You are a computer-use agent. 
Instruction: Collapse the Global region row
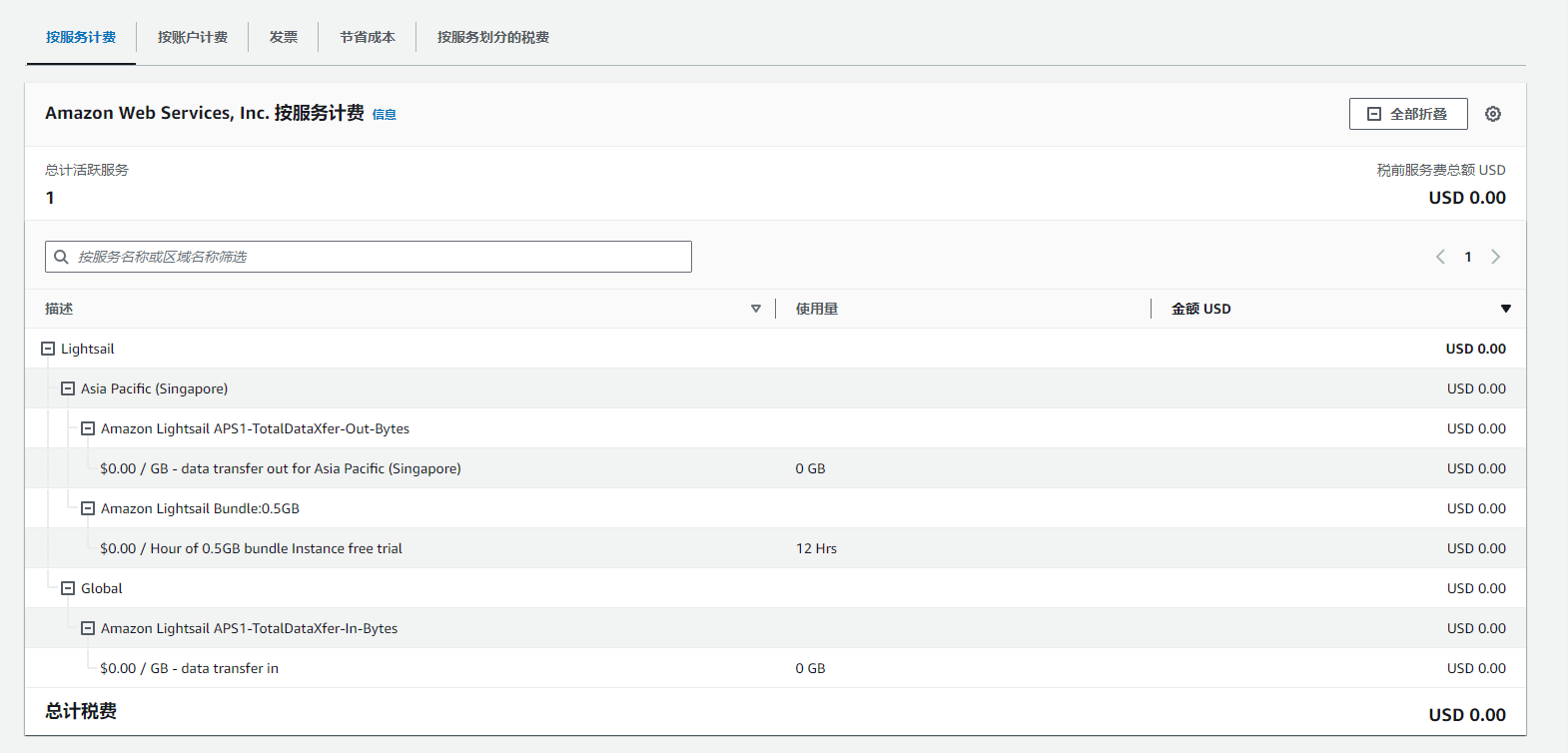68,588
